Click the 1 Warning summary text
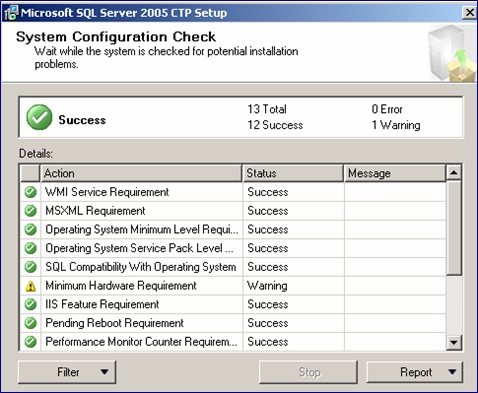 click(396, 125)
